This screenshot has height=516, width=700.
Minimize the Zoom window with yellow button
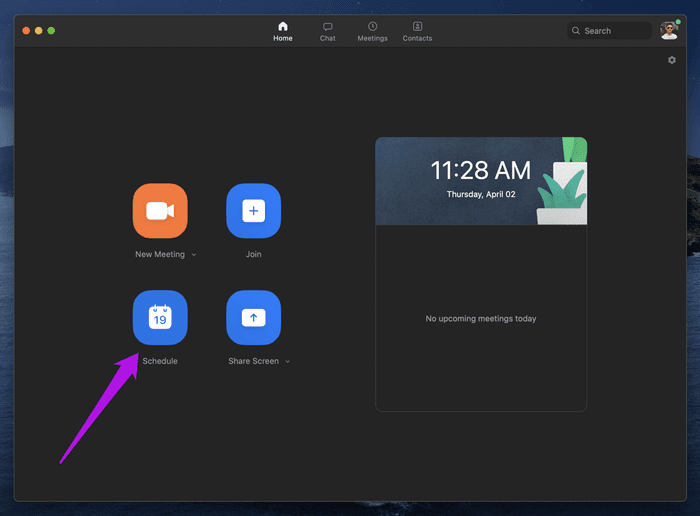(38, 30)
